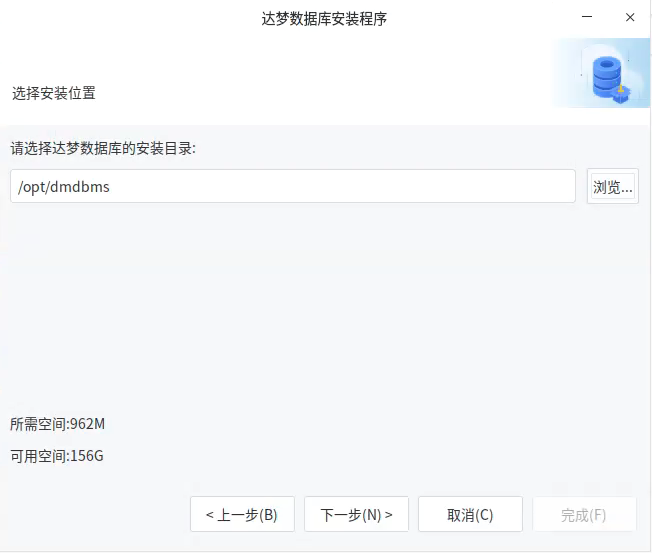Image resolution: width=652 pixels, height=553 pixels.
Task: Proceed with 下一步(N) button
Action: [356, 514]
